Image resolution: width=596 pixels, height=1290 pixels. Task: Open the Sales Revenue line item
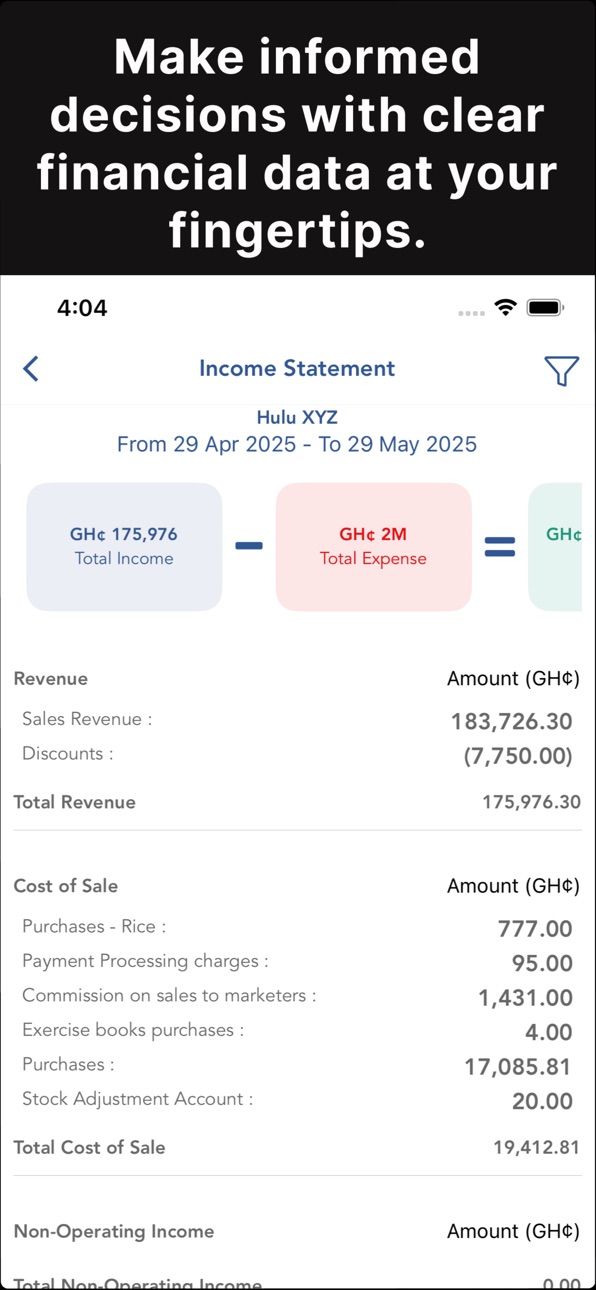[x=297, y=720]
